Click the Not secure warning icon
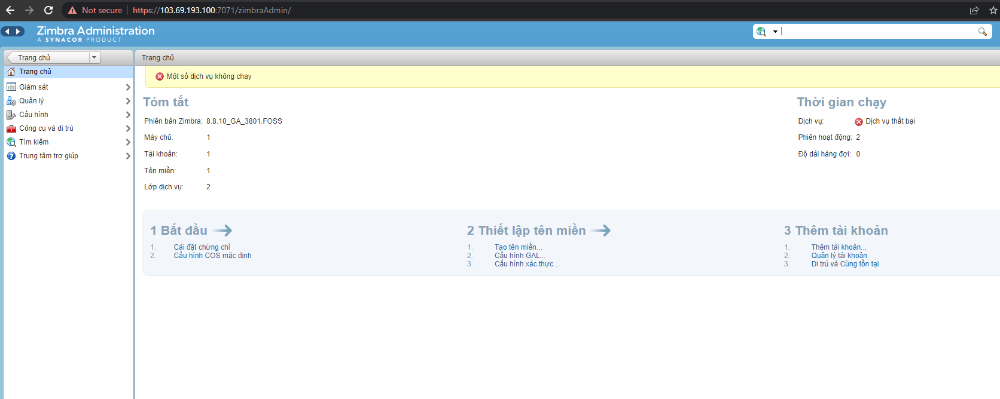The height and width of the screenshot is (399, 1000). tap(72, 10)
